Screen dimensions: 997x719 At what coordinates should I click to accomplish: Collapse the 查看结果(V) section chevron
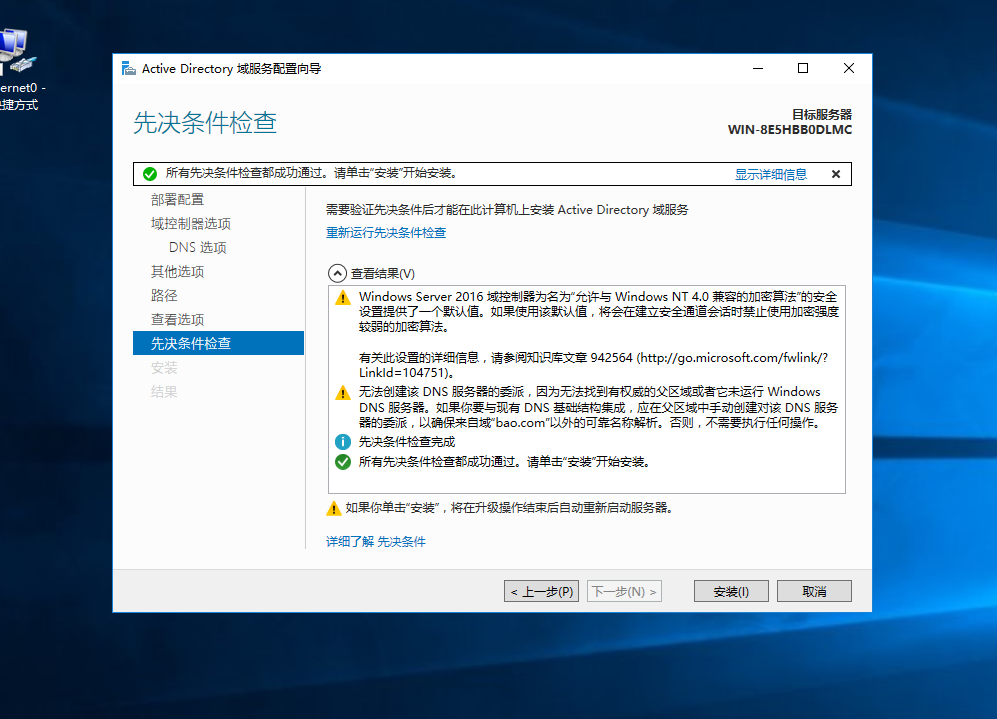click(x=337, y=273)
